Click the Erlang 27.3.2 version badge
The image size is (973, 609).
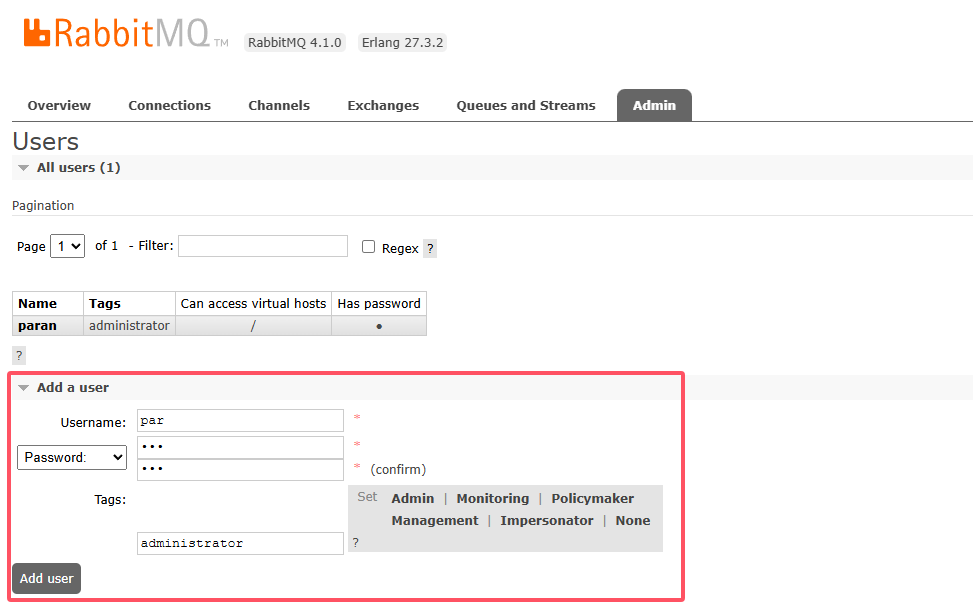point(402,42)
